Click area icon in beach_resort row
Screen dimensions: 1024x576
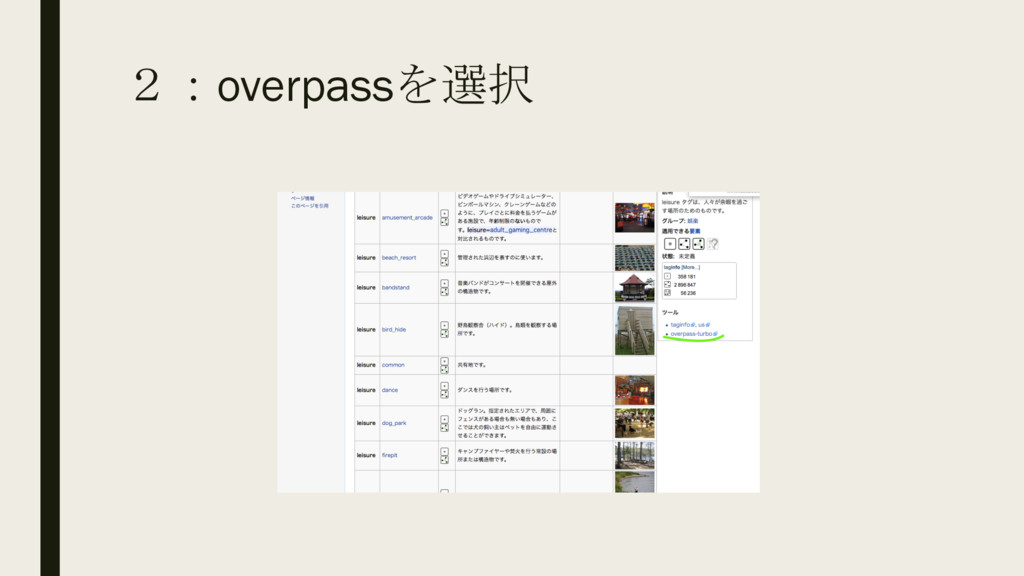[x=444, y=262]
